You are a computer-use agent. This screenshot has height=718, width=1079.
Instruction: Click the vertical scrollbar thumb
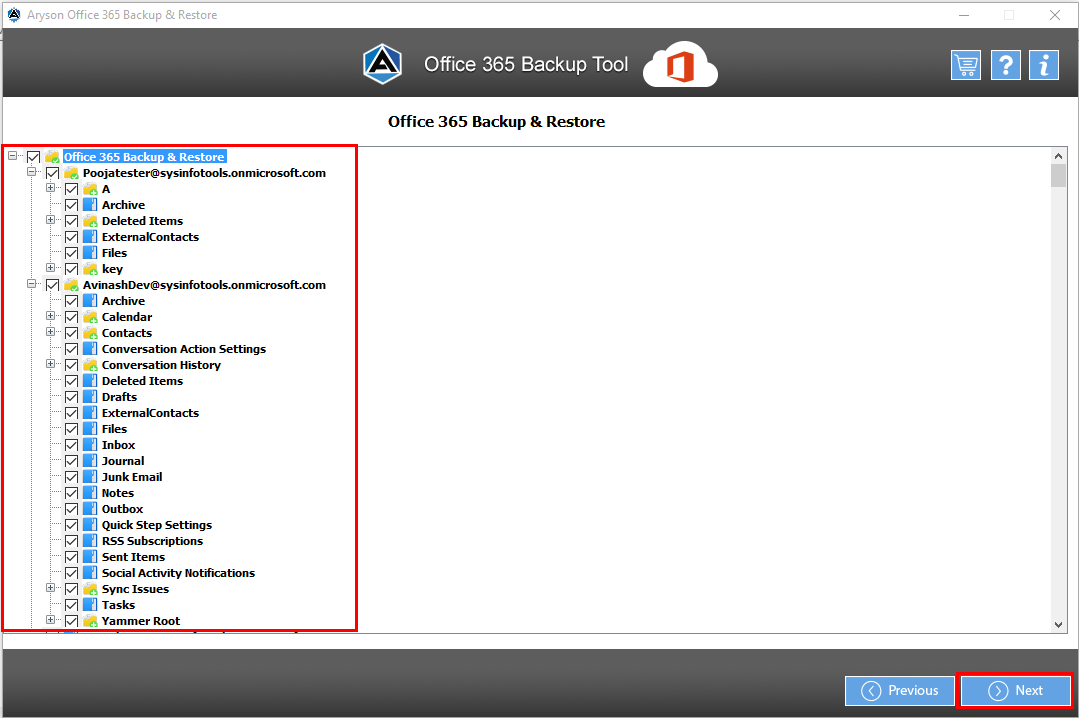pyautogui.click(x=1058, y=176)
